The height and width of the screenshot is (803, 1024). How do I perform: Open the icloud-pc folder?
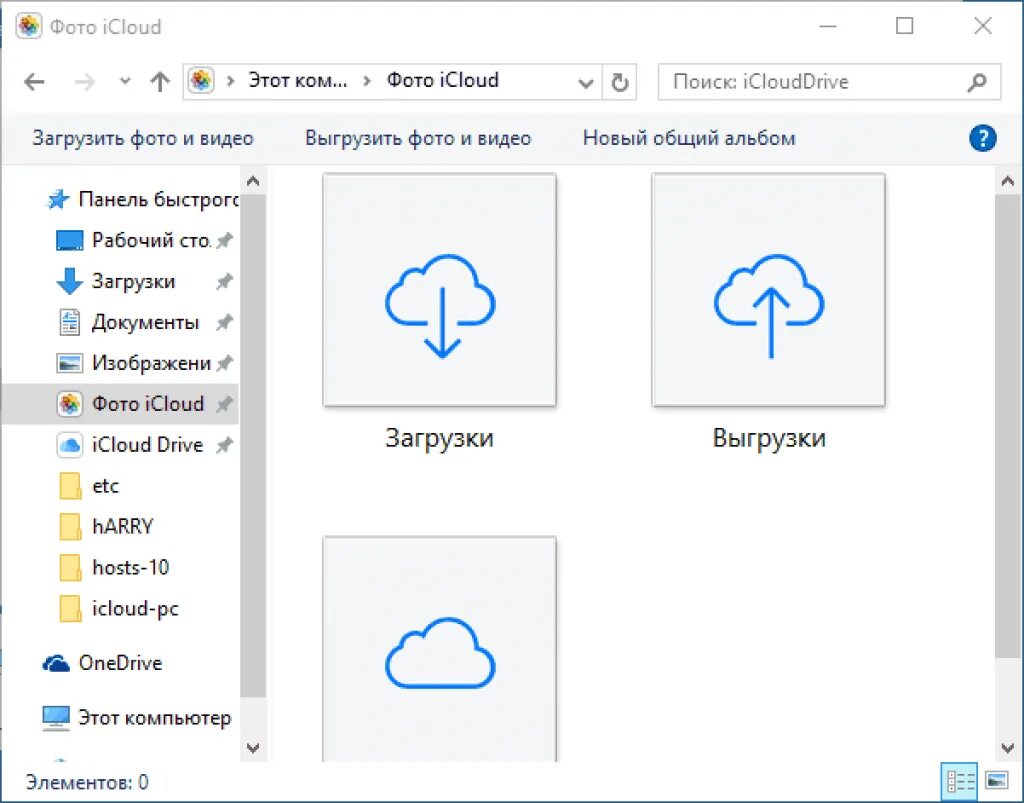[x=118, y=609]
